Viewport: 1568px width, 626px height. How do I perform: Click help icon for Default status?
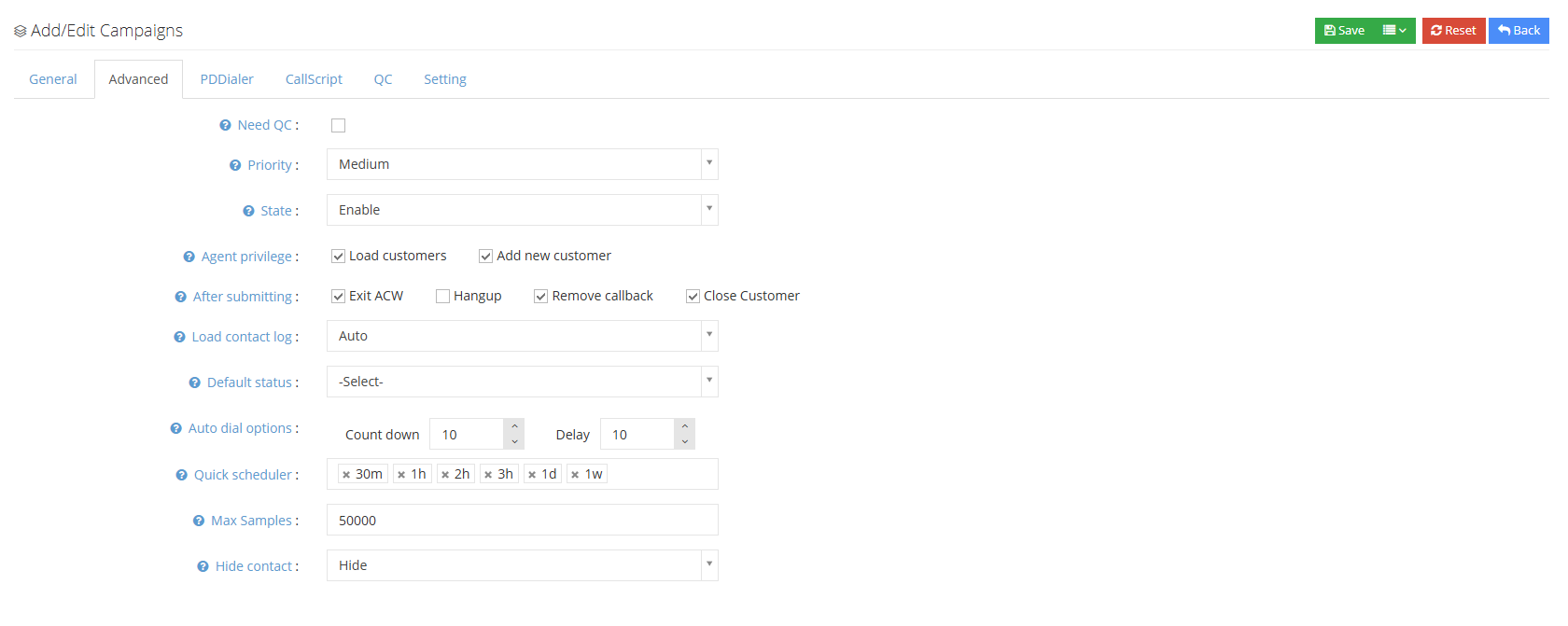195,383
